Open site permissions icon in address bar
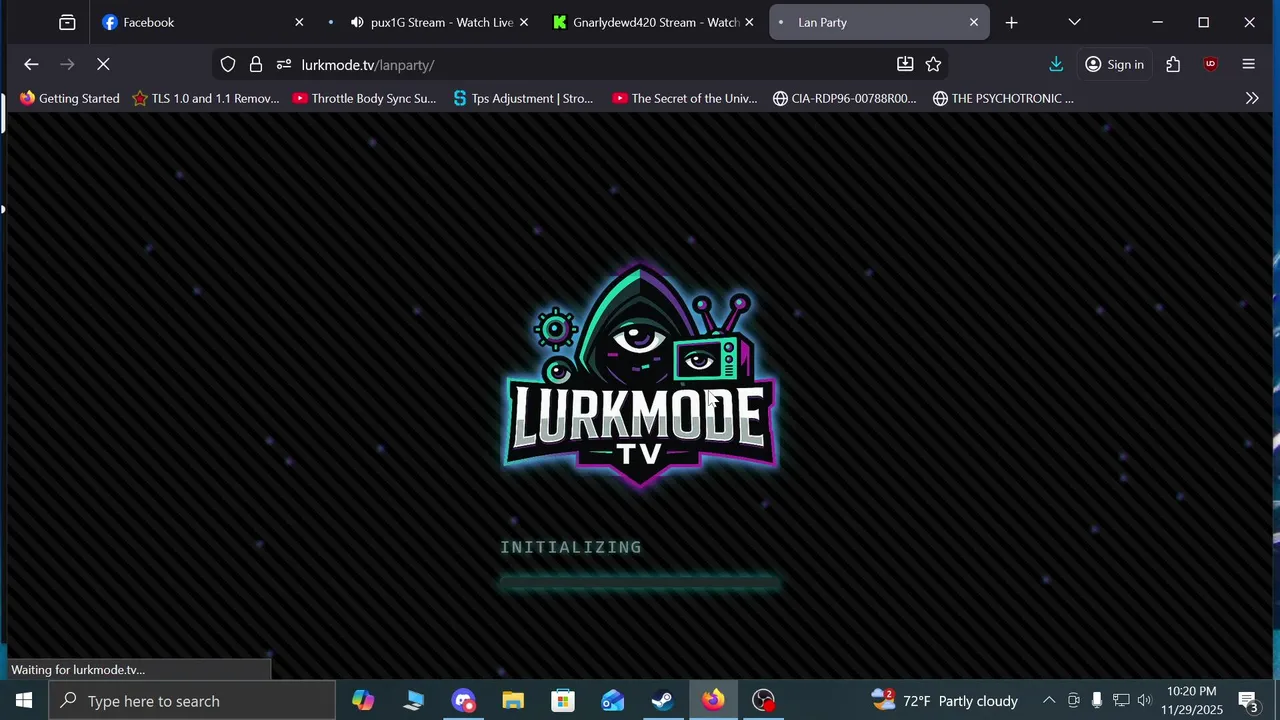This screenshot has height=720, width=1280. coord(284,64)
